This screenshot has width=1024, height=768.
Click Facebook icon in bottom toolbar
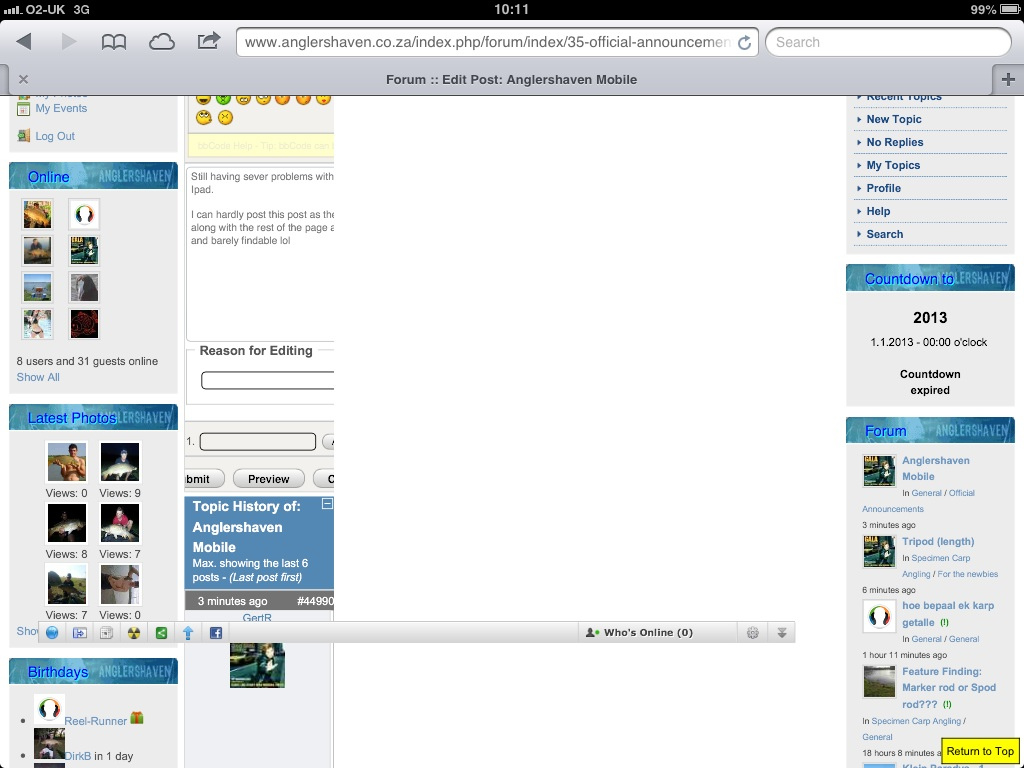(216, 632)
